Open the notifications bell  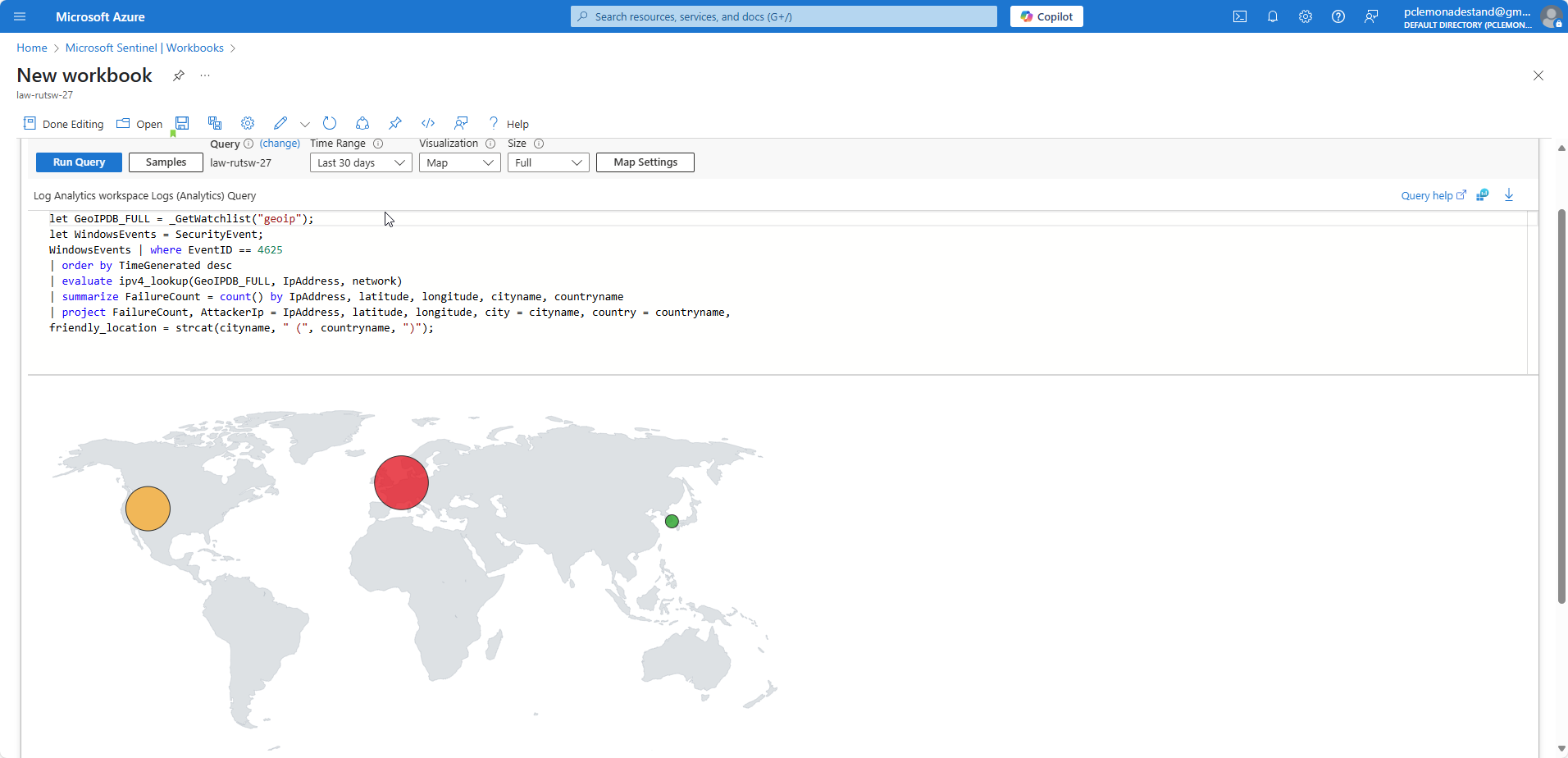tap(1273, 16)
